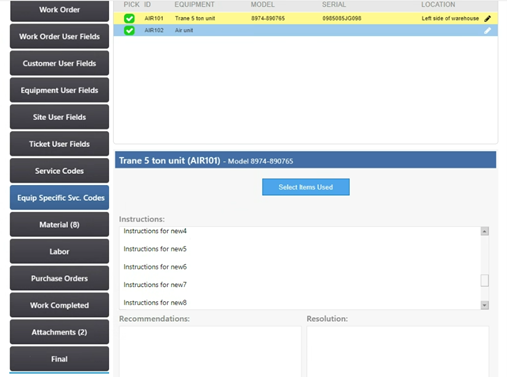This screenshot has height=377, width=507.
Task: Click the LOCATION column header
Action: tap(438, 5)
